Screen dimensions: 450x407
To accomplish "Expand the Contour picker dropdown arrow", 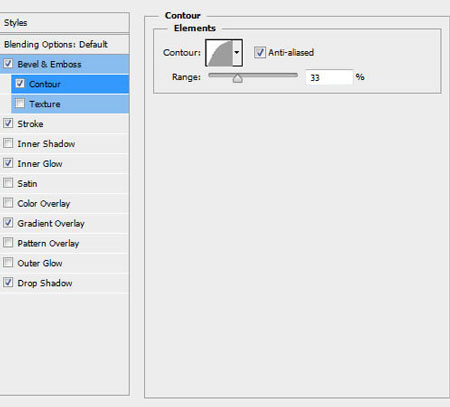I will (237, 53).
